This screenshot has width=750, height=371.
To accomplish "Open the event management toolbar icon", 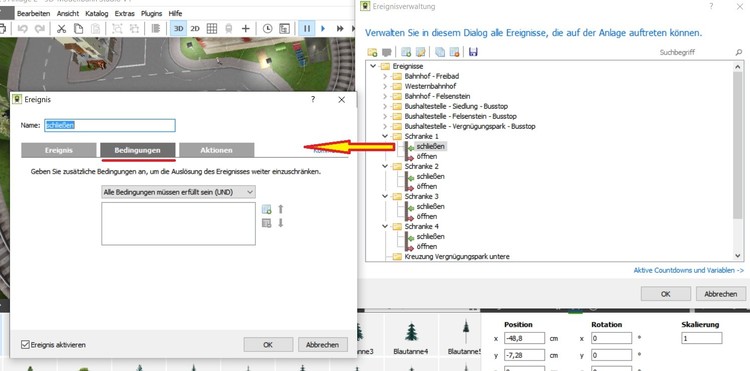I will [285, 29].
